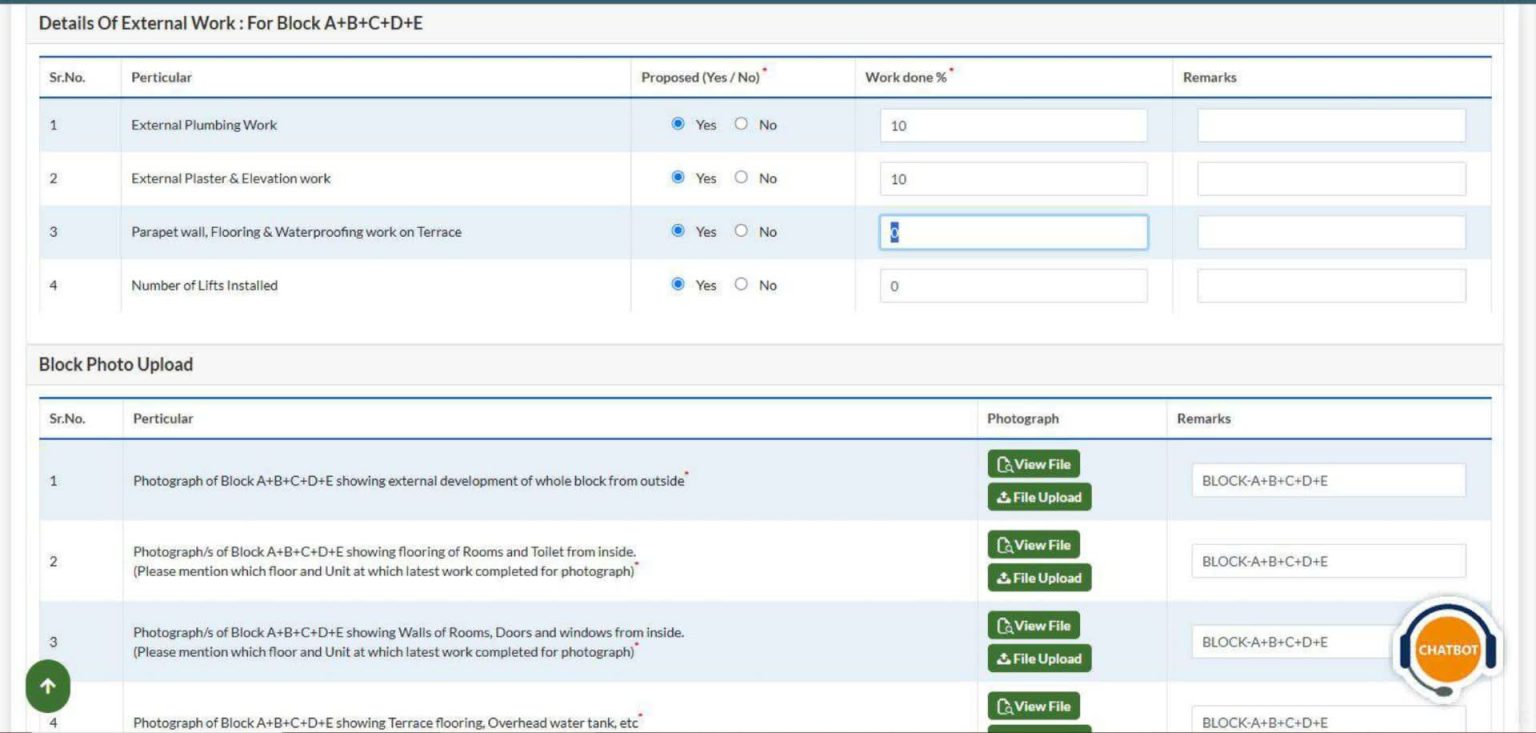Image resolution: width=1536 pixels, height=733 pixels.
Task: Click the green scroll-to-top arrow button
Action: 48,686
